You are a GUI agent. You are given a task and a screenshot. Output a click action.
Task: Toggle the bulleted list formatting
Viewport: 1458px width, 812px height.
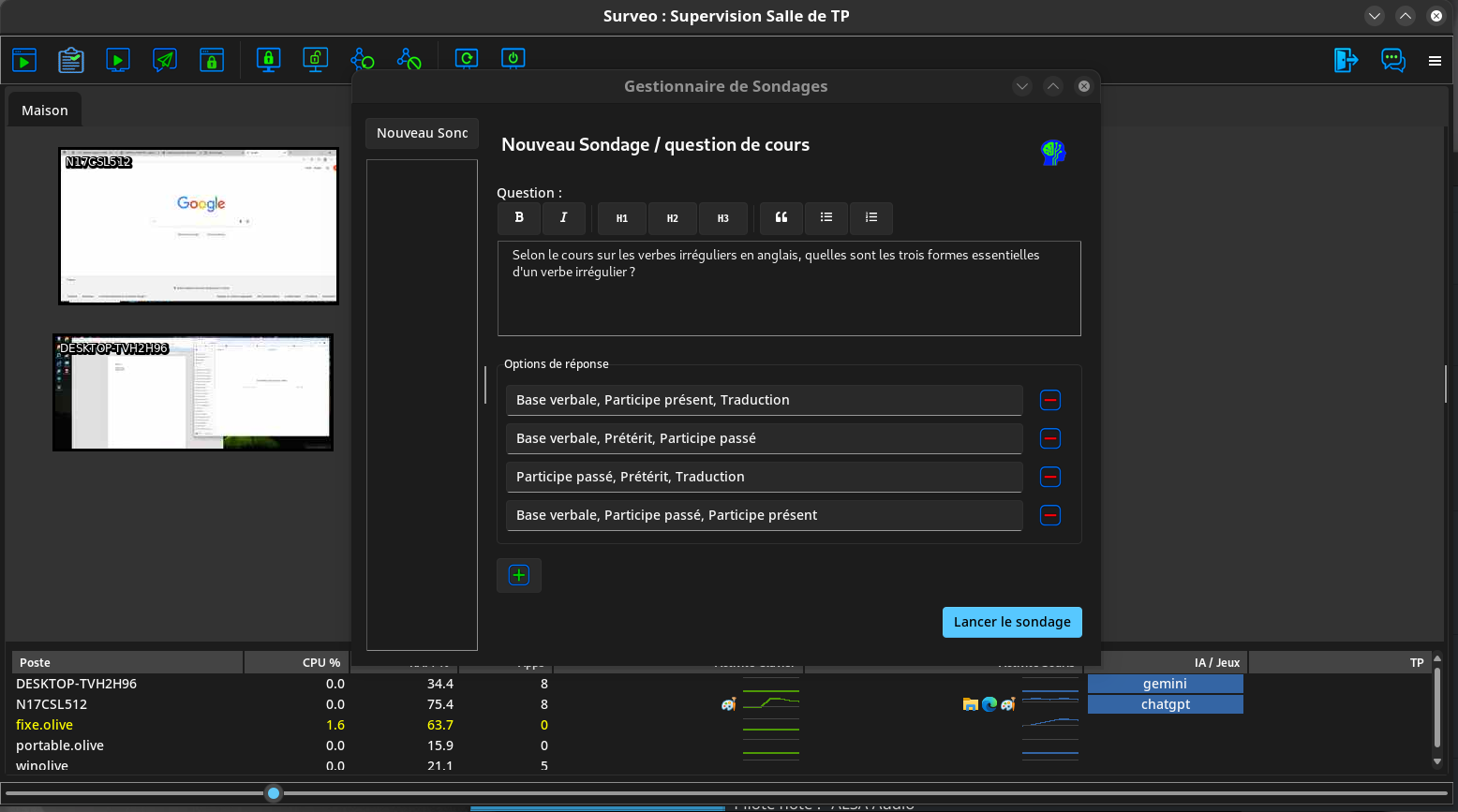pos(826,218)
